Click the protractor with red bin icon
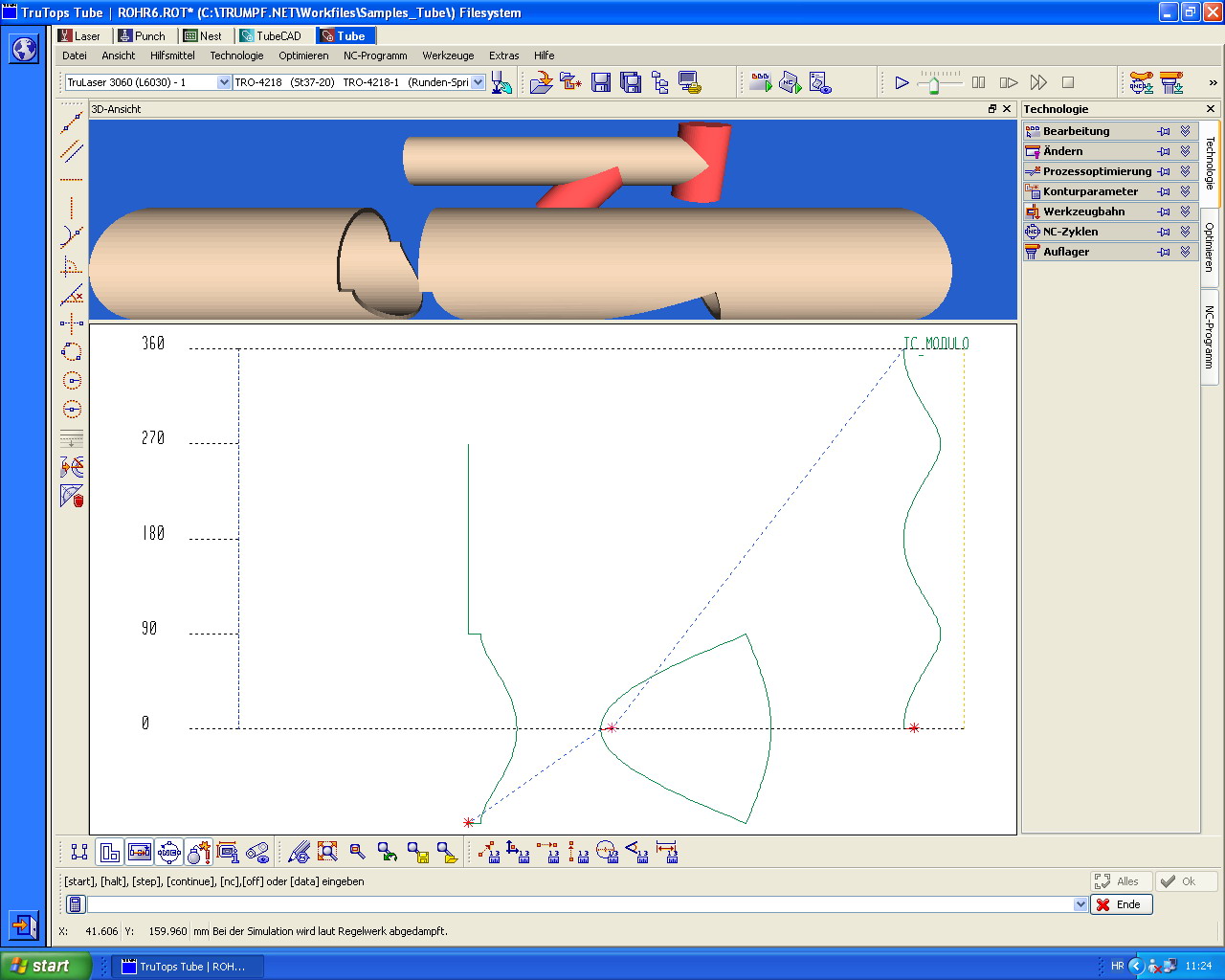 coord(72,496)
